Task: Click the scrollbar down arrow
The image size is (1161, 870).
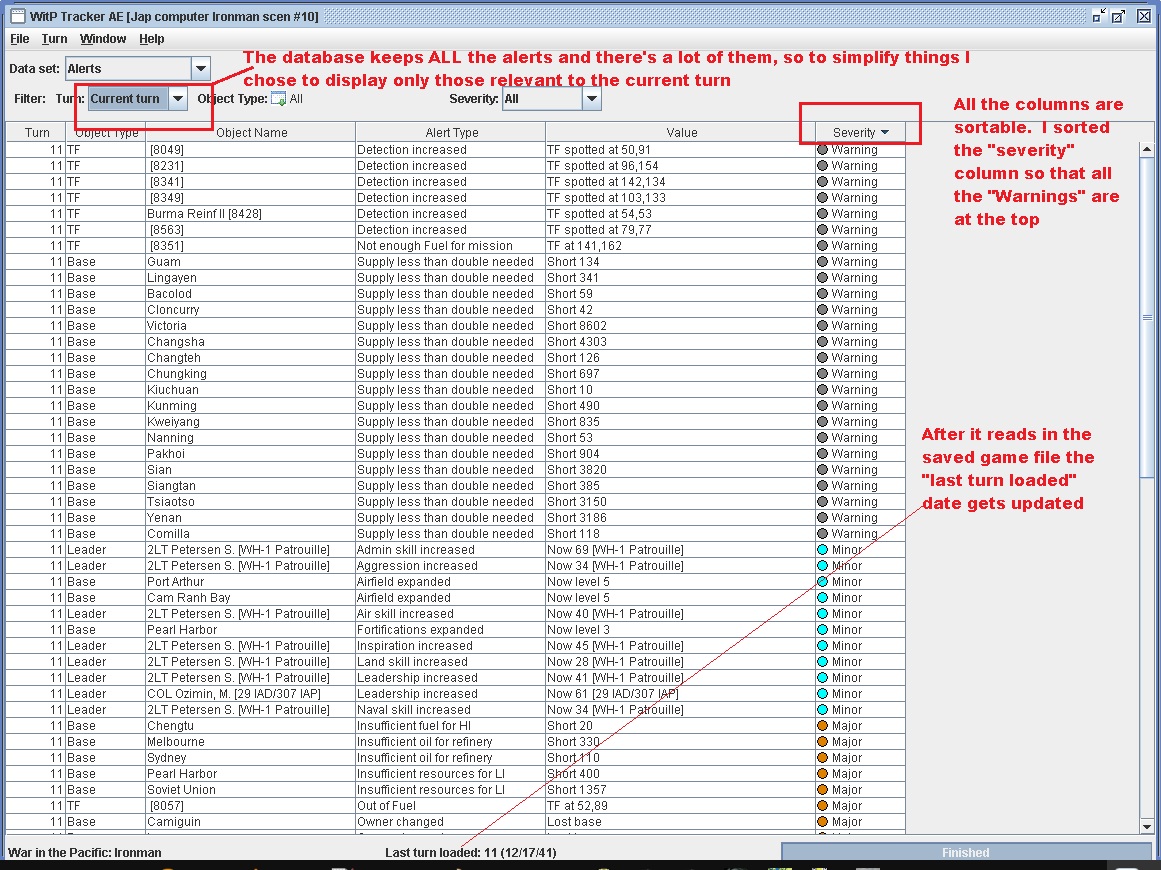Action: [x=1146, y=826]
